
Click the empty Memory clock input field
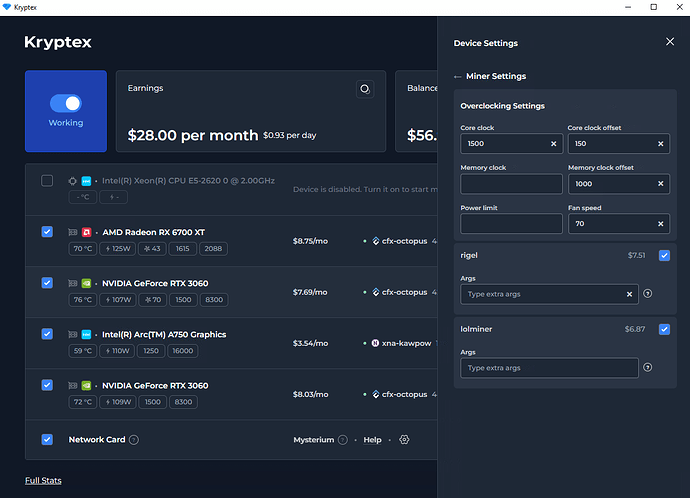(x=511, y=184)
